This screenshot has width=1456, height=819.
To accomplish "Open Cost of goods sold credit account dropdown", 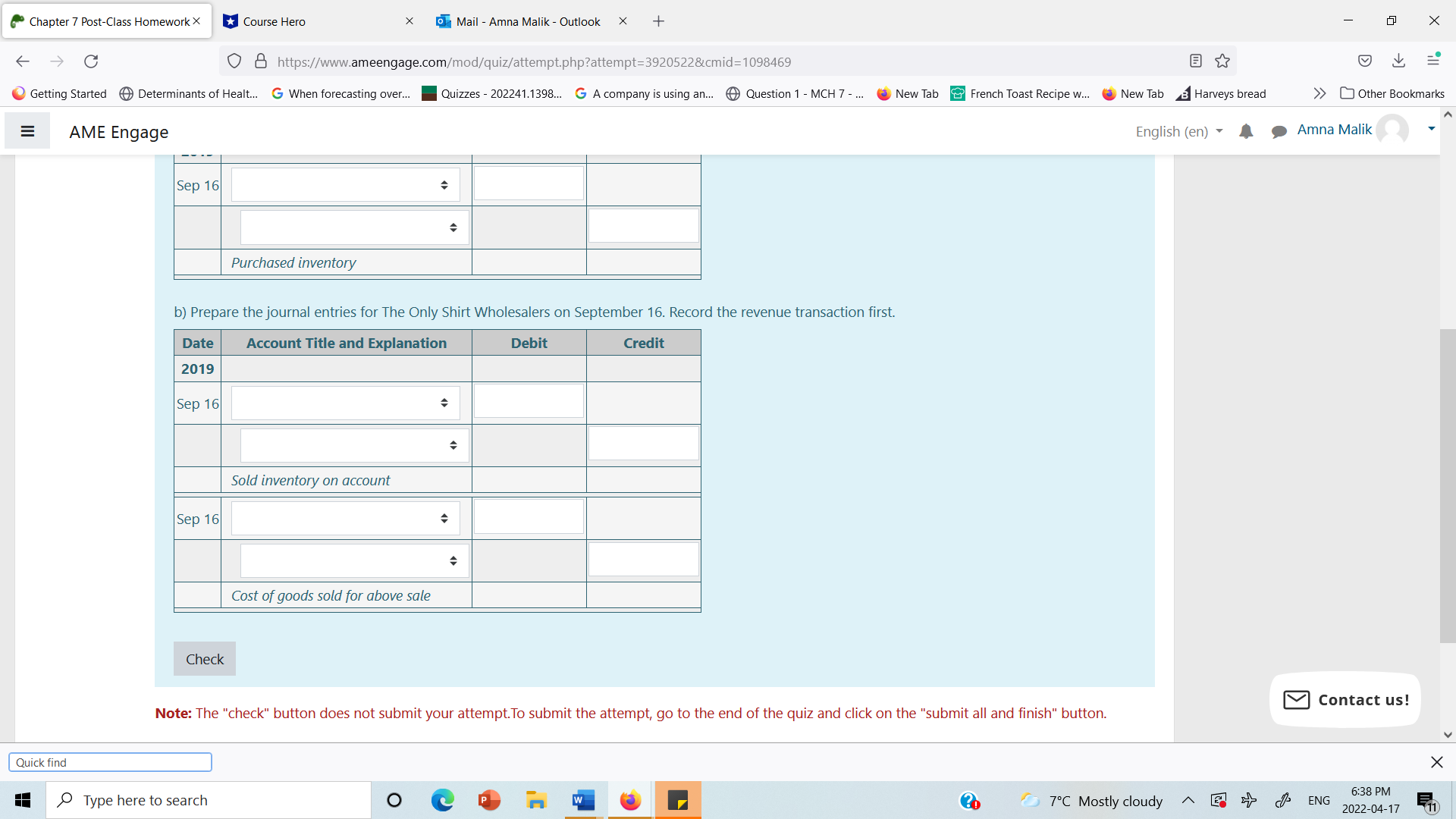I will click(x=354, y=561).
